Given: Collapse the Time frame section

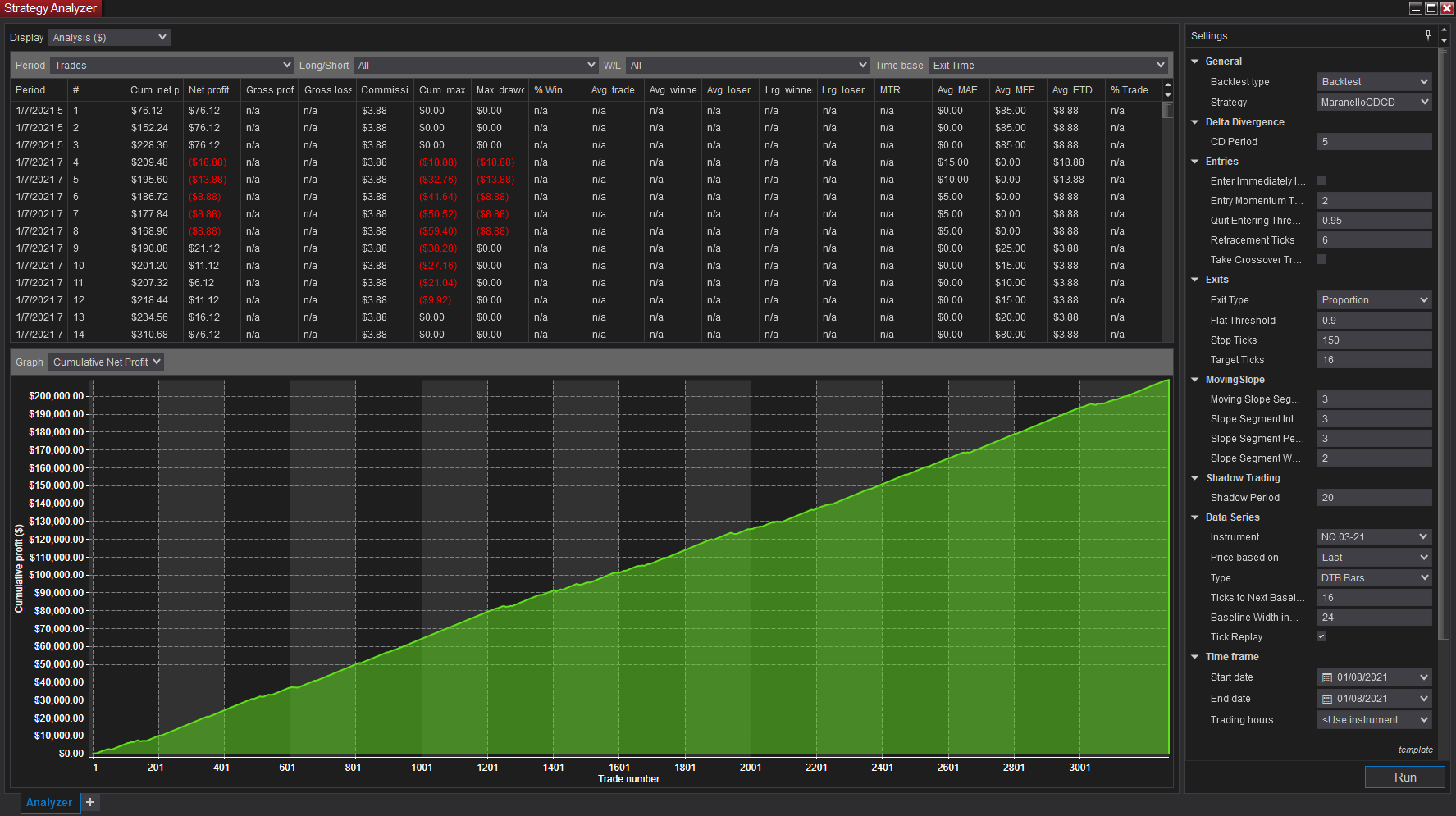Looking at the screenshot, I should [1195, 657].
